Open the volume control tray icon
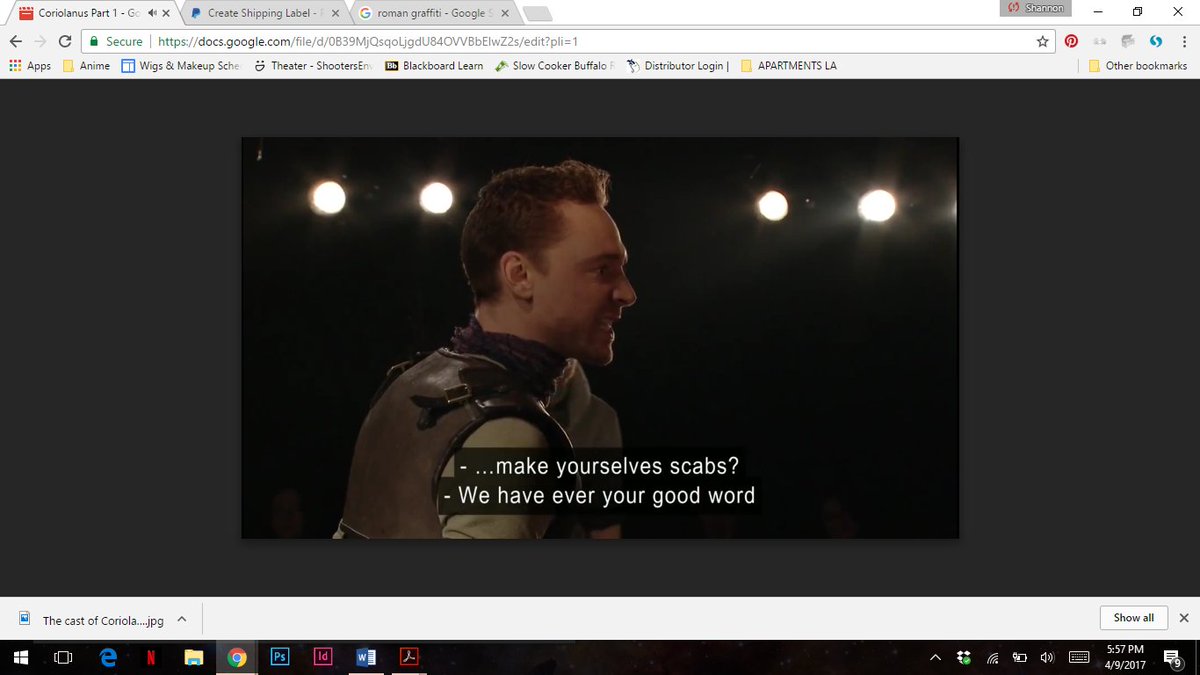1200x675 pixels. tap(1047, 657)
